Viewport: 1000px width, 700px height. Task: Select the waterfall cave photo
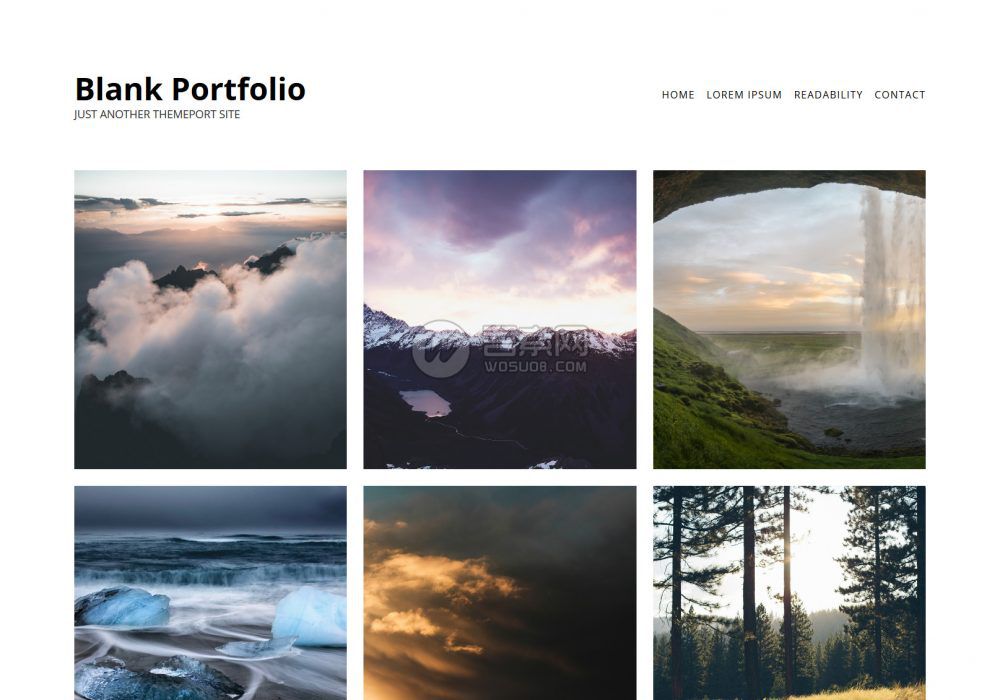tap(790, 319)
